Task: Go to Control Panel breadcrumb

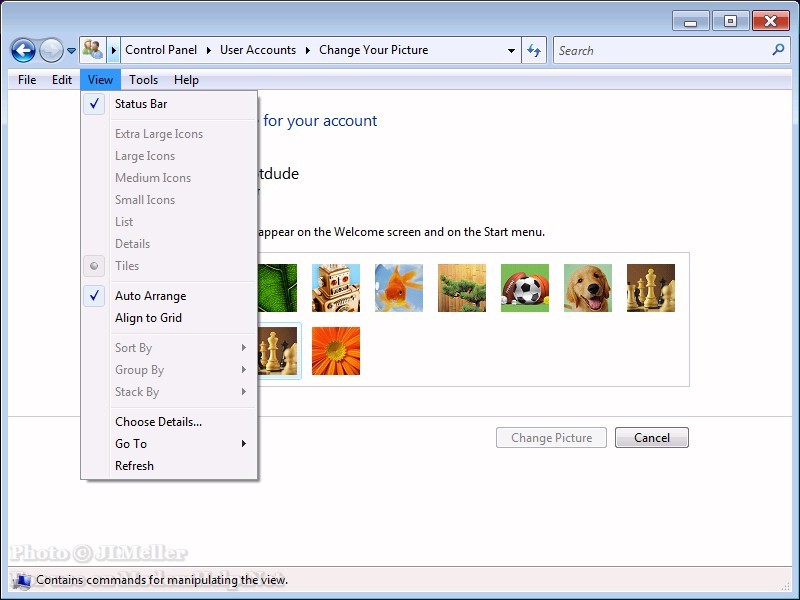Action: [x=161, y=50]
